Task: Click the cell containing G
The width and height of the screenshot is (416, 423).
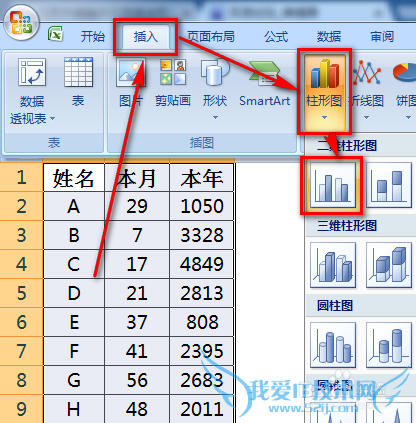Action: coord(74,380)
